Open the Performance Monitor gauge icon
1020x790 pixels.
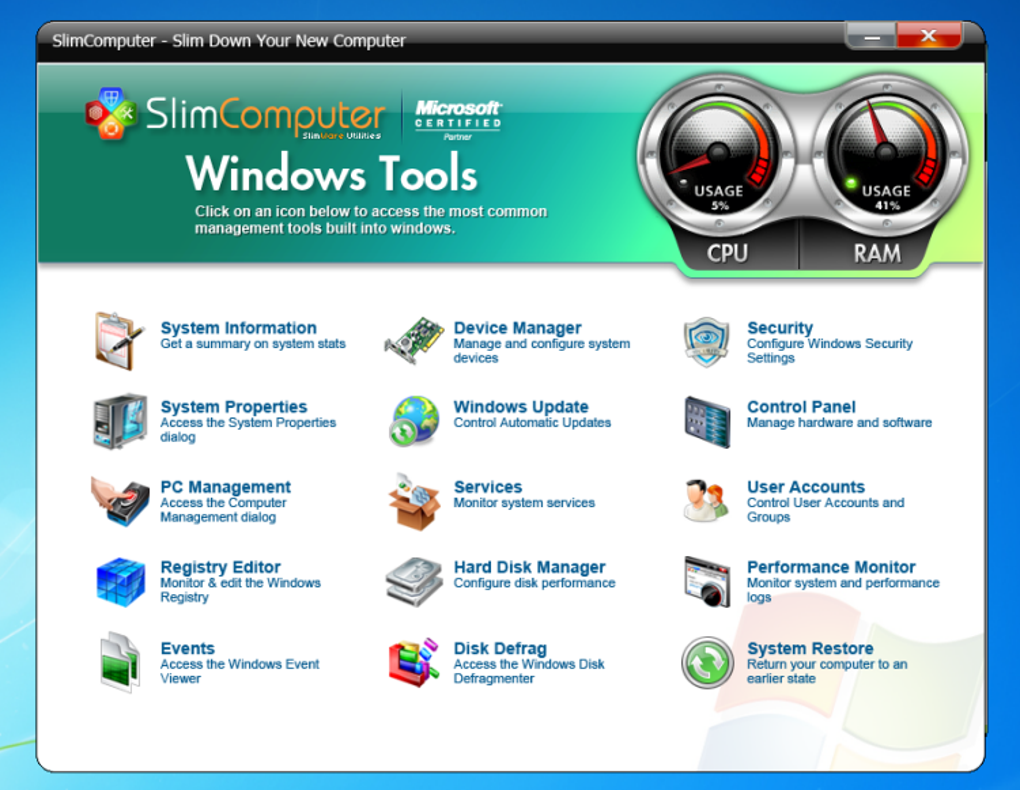tap(707, 582)
